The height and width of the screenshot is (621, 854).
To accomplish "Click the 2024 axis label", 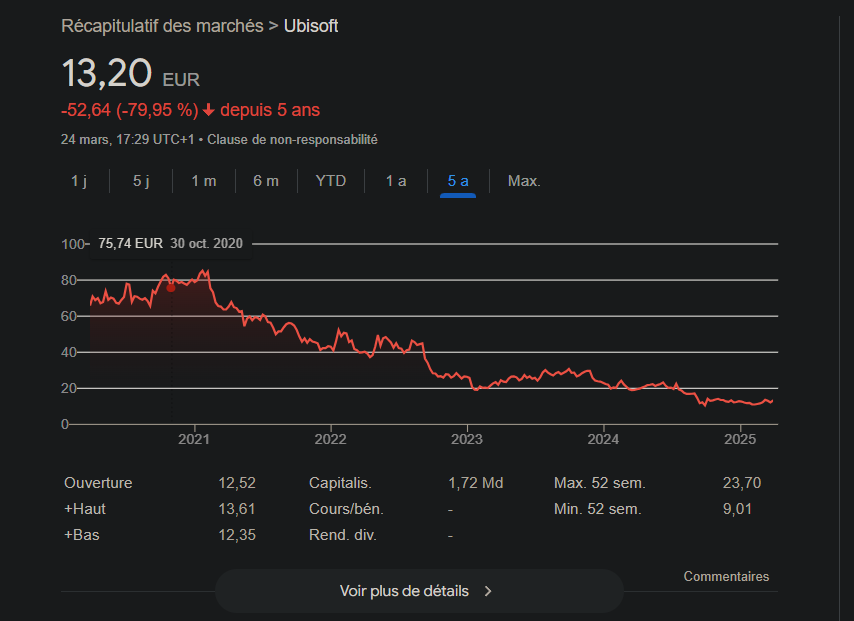I will tap(603, 439).
